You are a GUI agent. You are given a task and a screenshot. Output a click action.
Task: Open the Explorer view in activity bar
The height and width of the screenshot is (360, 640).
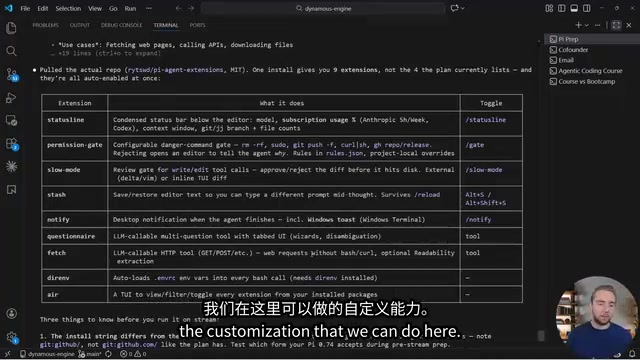coord(11,28)
